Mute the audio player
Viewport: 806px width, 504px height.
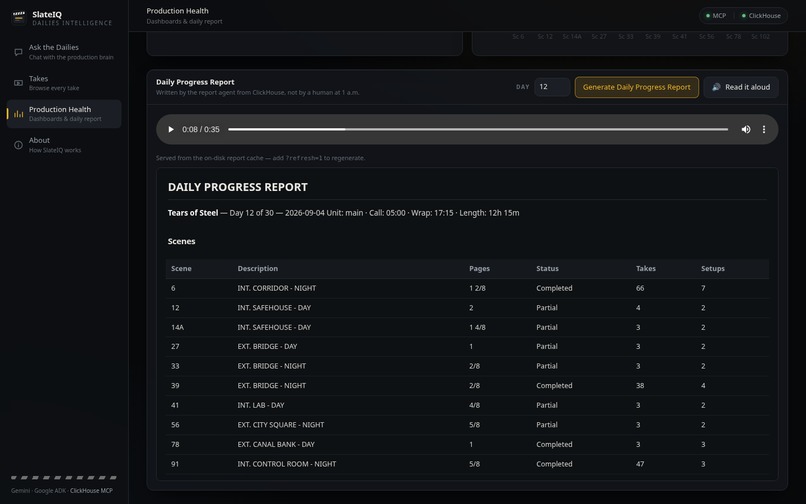click(x=746, y=129)
